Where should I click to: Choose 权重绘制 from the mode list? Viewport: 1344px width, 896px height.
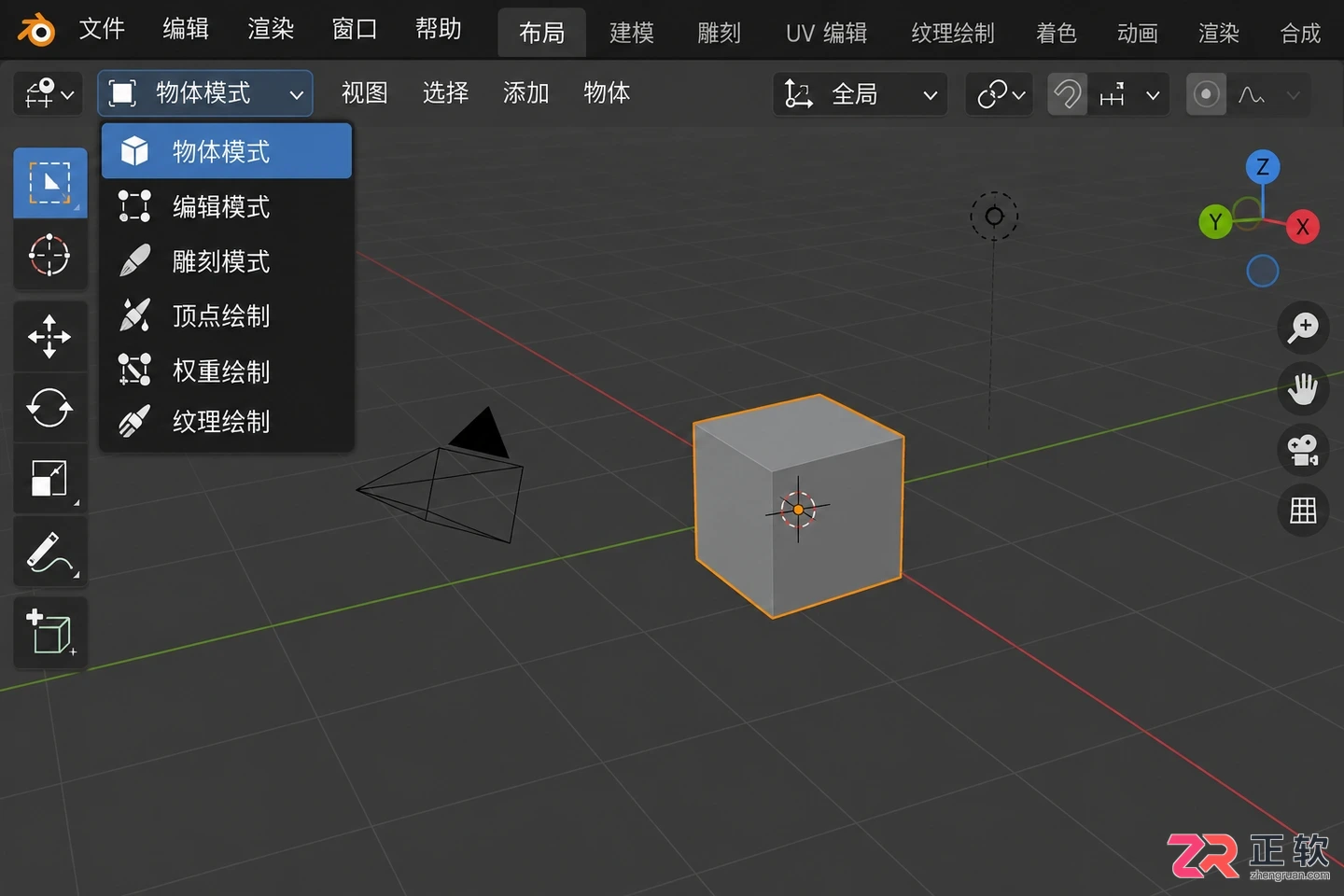(x=227, y=371)
